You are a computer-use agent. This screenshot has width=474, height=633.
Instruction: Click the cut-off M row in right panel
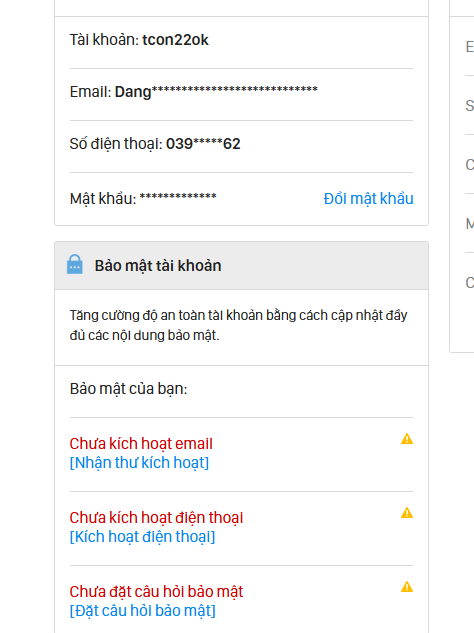(x=469, y=223)
